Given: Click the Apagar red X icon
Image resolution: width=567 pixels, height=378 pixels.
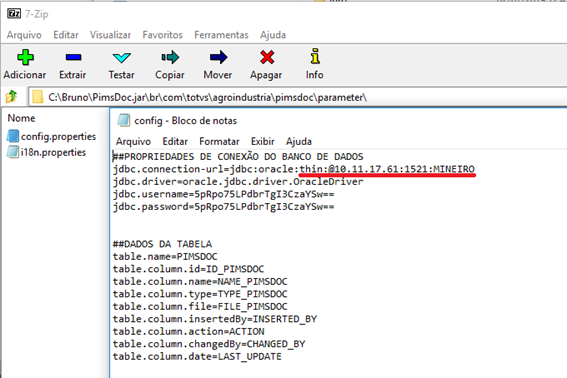Looking at the screenshot, I should (x=267, y=57).
